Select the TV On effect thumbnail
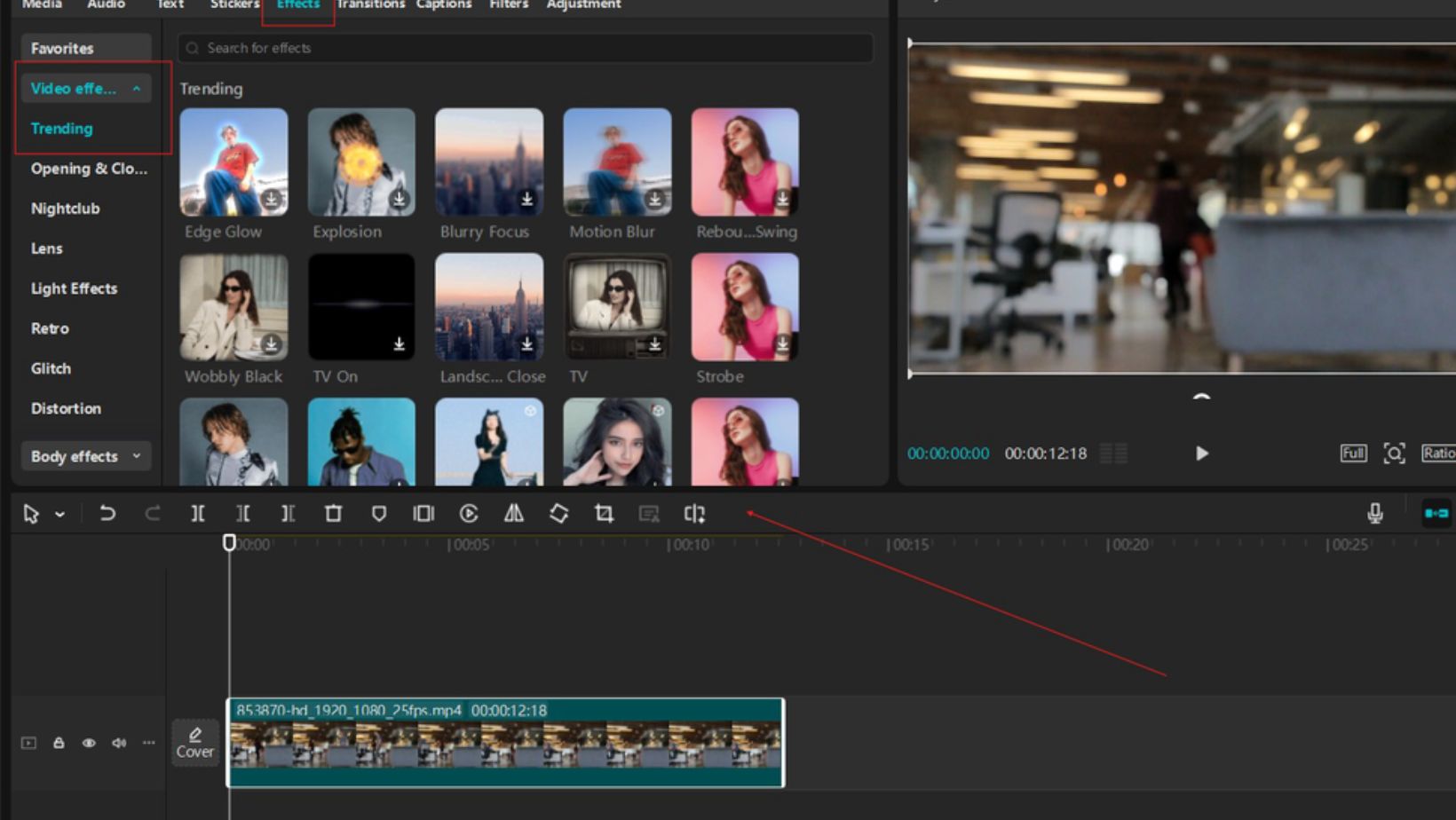 click(x=361, y=307)
